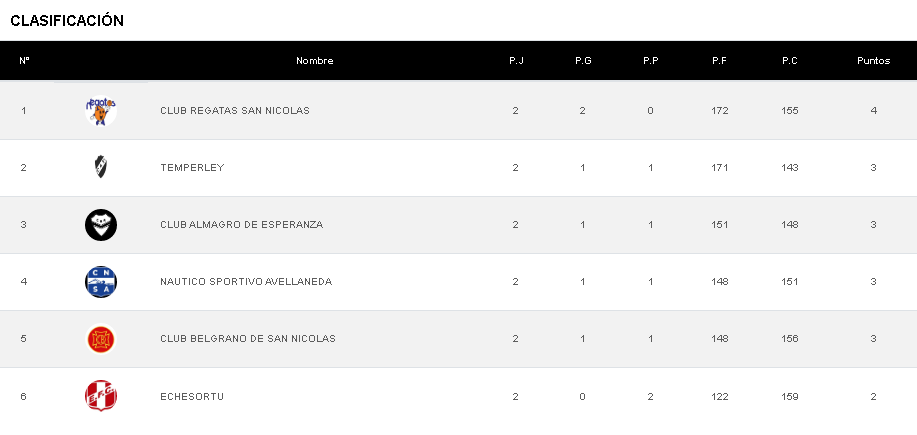Click the P.F column header
Viewport: 917px width, 435px height.
click(719, 61)
